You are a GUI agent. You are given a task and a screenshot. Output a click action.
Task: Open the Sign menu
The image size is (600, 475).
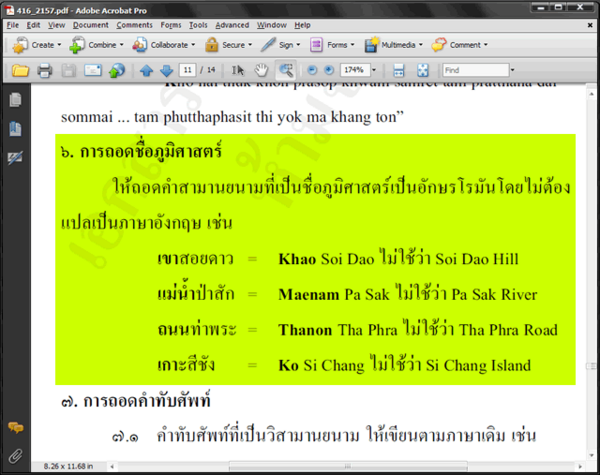(x=280, y=45)
